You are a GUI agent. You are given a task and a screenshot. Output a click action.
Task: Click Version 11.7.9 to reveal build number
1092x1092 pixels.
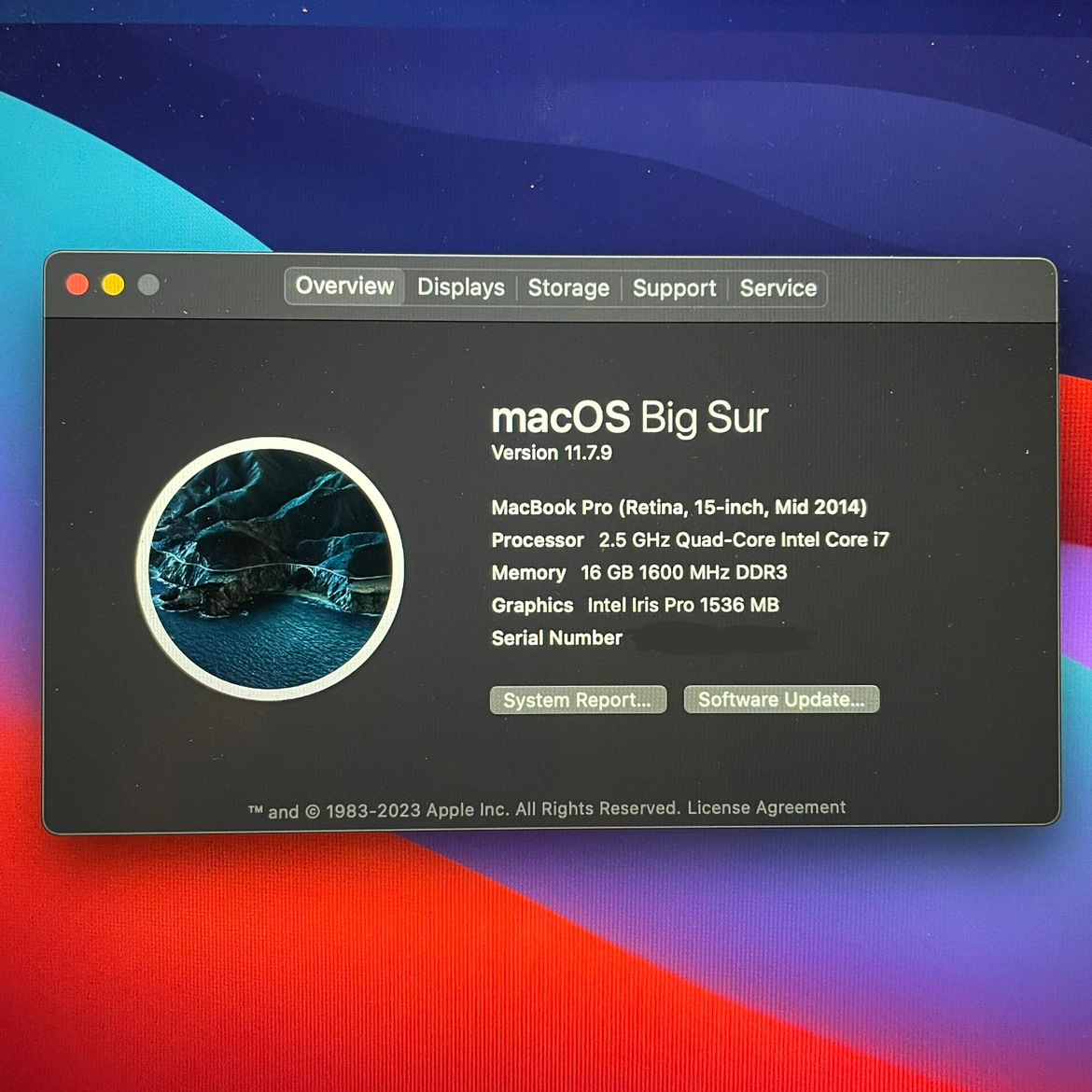click(552, 454)
